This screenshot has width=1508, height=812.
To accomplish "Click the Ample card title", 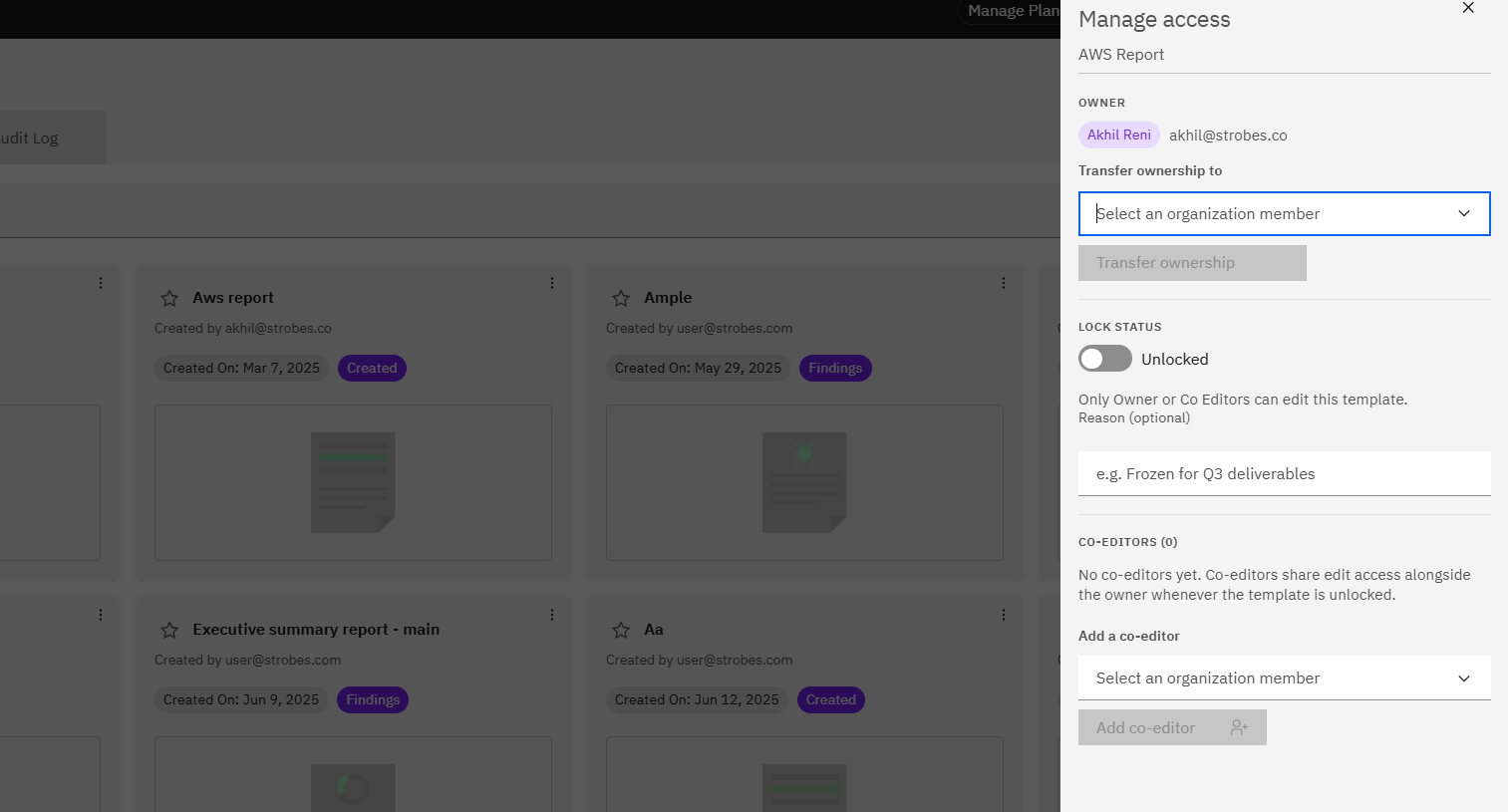I will click(x=668, y=298).
